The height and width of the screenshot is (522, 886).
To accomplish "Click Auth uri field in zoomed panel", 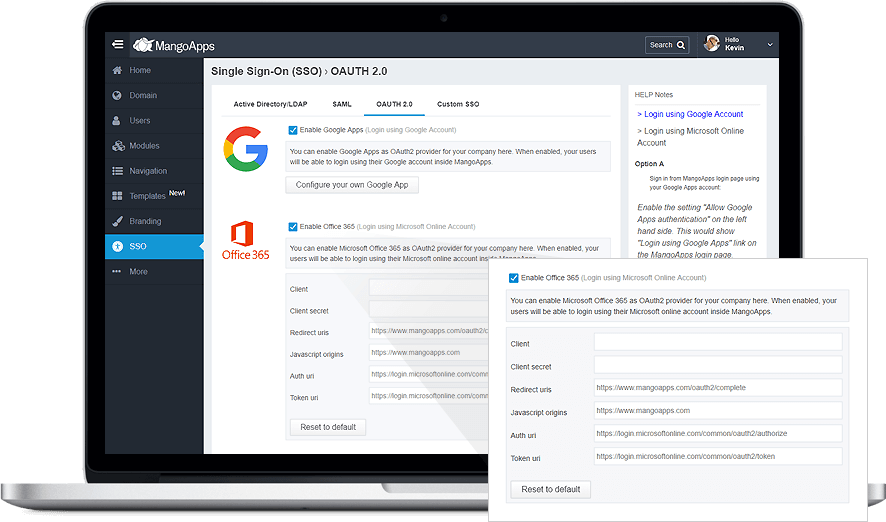I will pyautogui.click(x=718, y=433).
